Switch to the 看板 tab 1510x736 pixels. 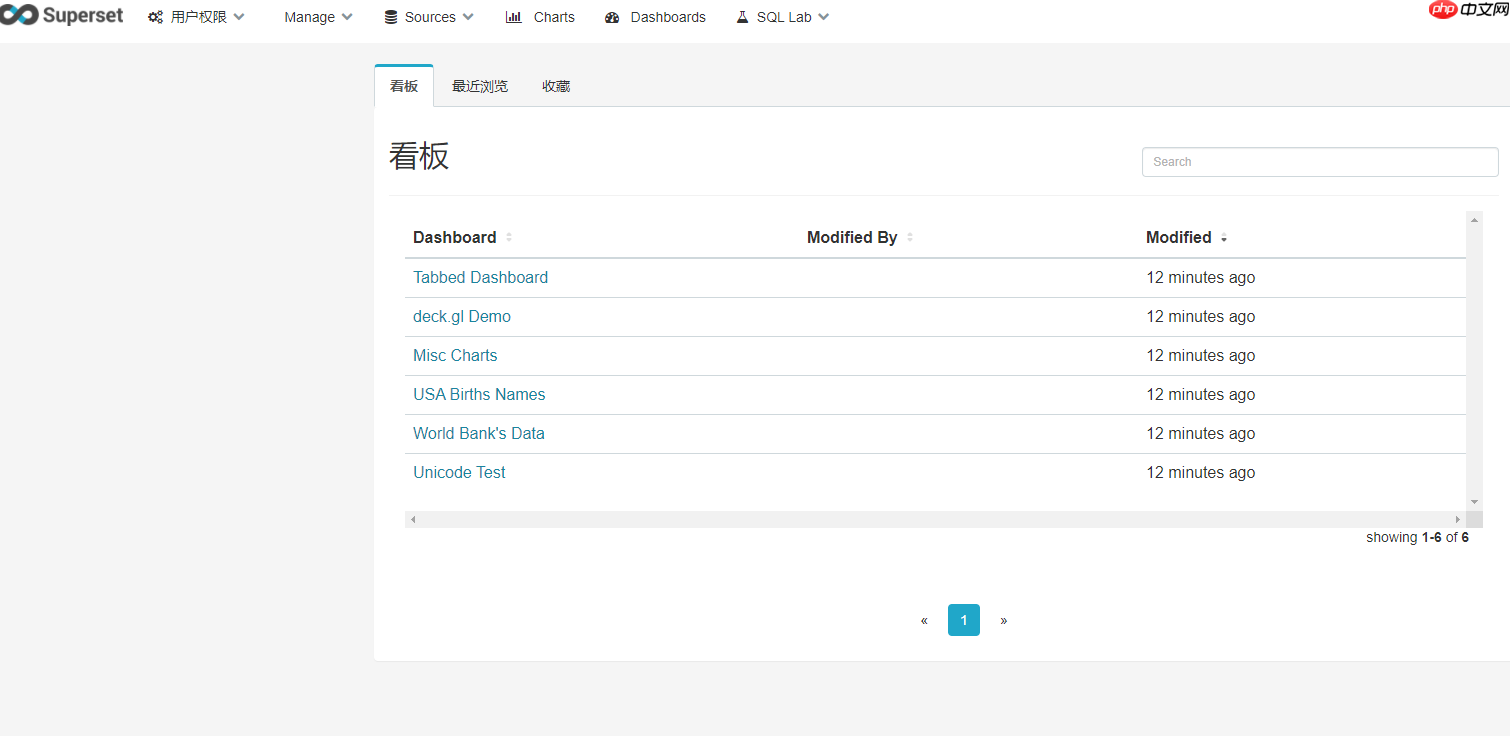[404, 86]
